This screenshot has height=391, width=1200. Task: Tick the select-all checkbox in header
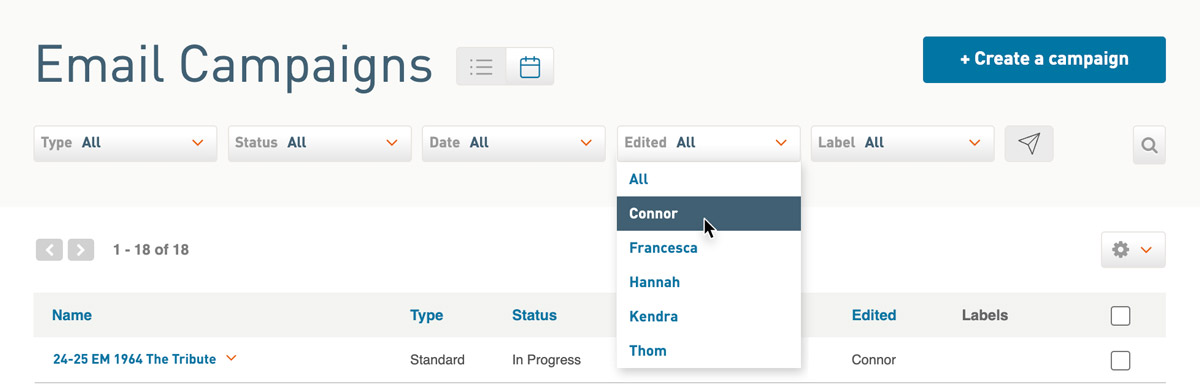click(x=1120, y=316)
